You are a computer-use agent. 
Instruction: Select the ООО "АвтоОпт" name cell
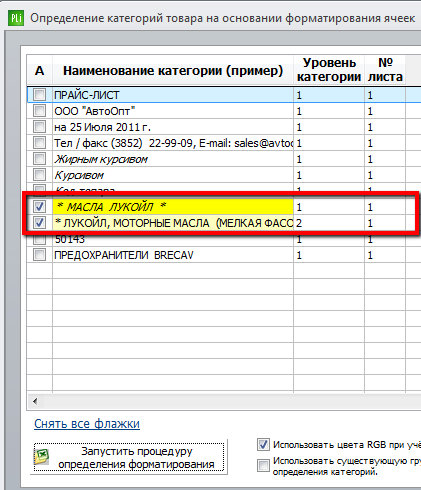click(x=173, y=111)
